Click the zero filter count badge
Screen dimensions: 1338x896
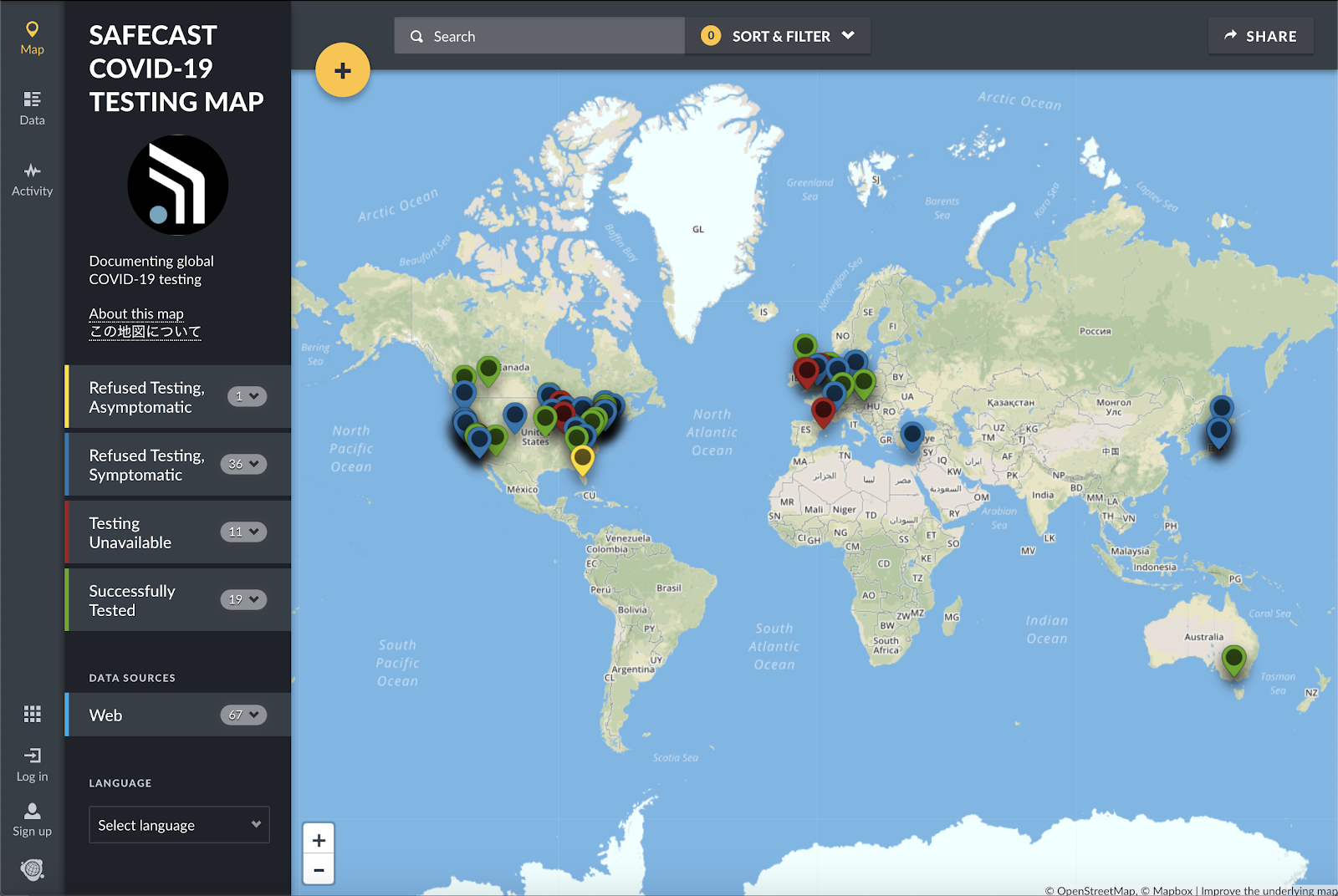(x=711, y=35)
